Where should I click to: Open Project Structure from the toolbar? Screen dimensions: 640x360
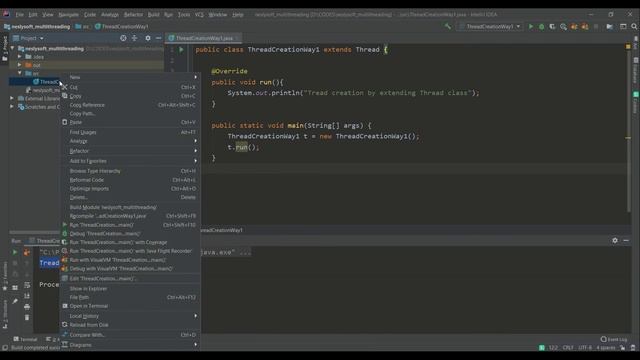coord(609,27)
